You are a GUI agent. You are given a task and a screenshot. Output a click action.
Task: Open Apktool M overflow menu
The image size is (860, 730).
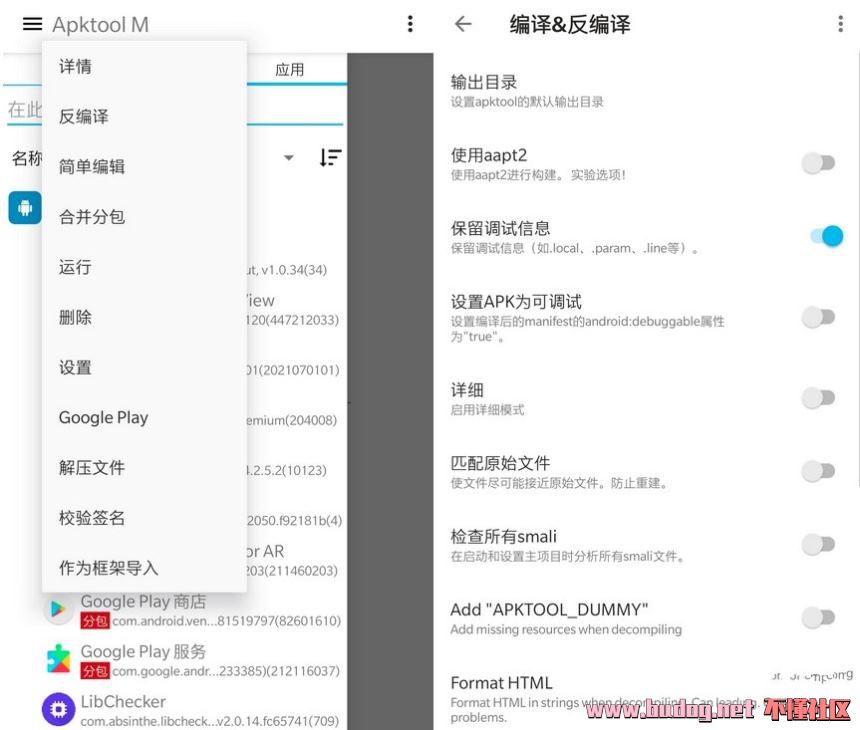(410, 24)
